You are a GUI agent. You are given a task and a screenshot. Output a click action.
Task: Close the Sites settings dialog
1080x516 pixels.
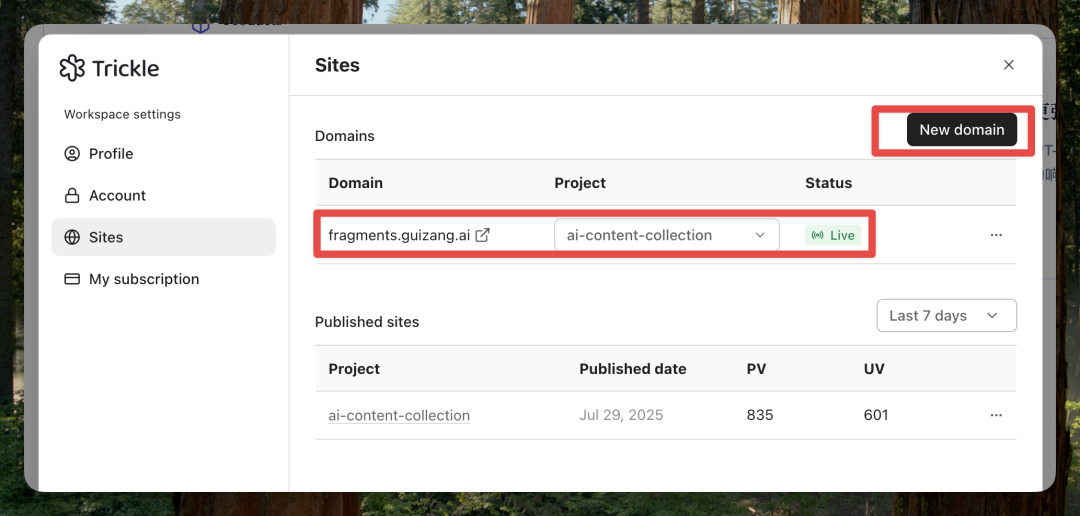coord(1008,65)
